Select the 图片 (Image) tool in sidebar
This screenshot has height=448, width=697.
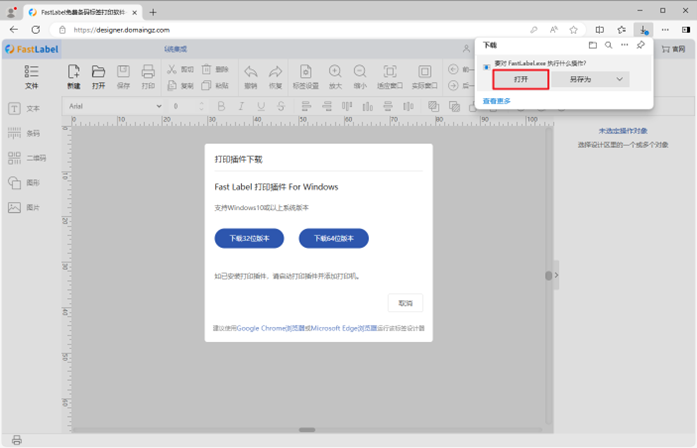(x=24, y=208)
